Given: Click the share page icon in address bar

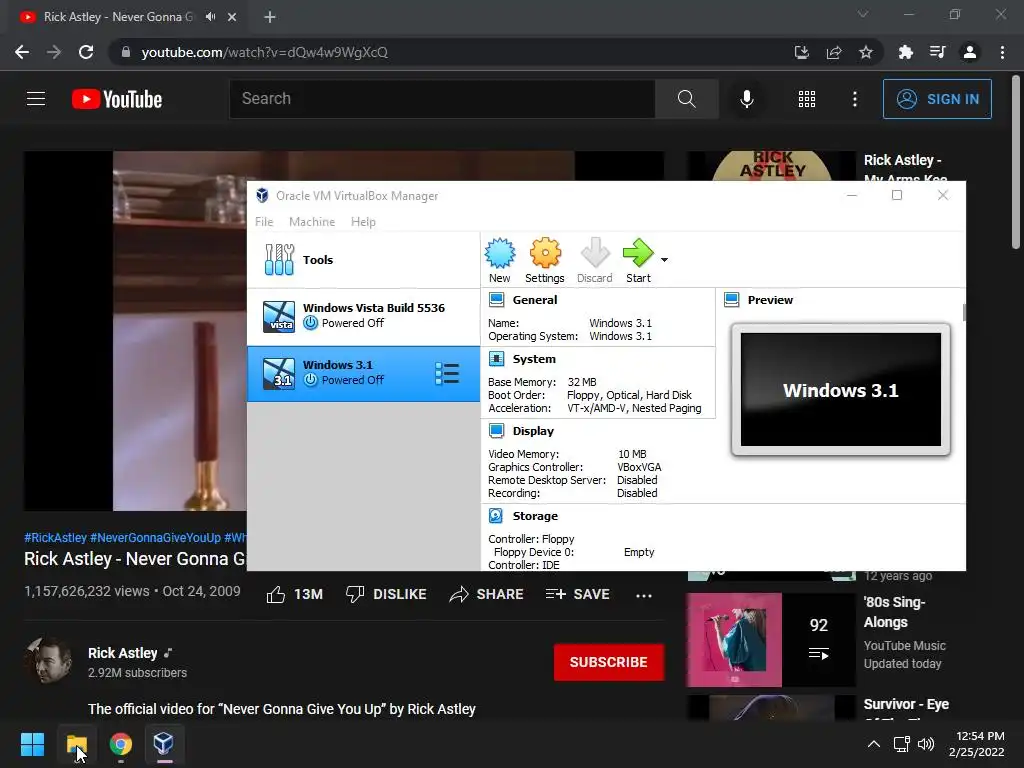Looking at the screenshot, I should coord(834,52).
